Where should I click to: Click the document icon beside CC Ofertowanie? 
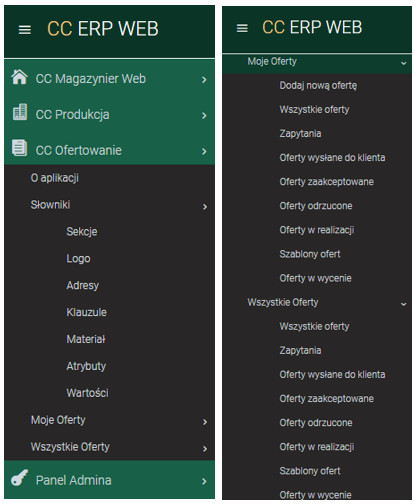click(x=20, y=148)
